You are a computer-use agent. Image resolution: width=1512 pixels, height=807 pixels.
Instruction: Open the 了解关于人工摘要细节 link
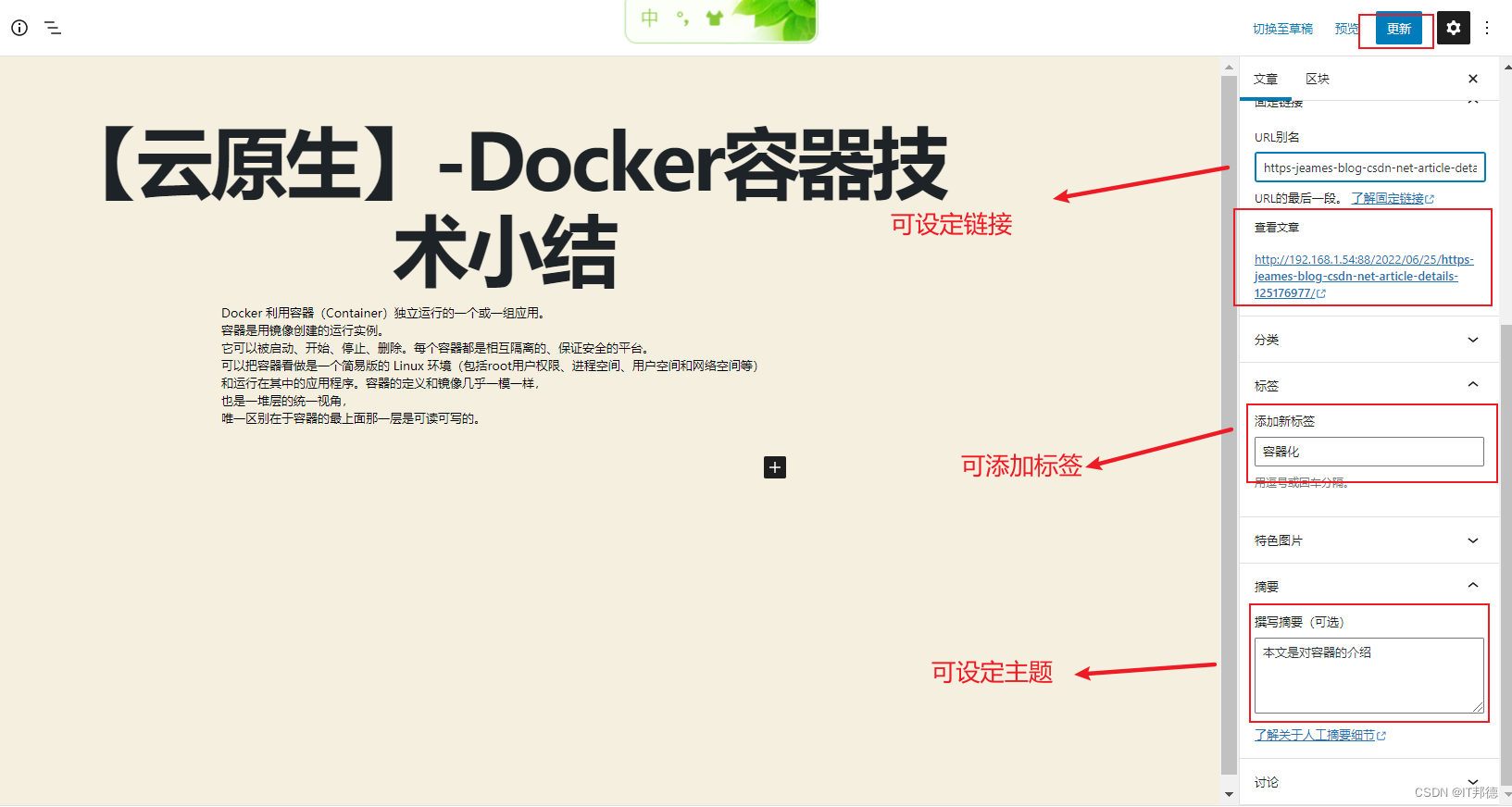[1320, 735]
